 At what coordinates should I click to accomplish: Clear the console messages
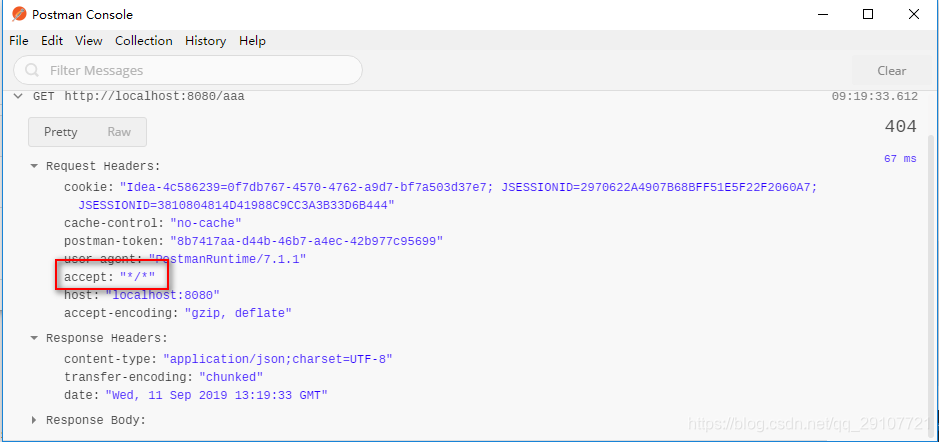(892, 71)
